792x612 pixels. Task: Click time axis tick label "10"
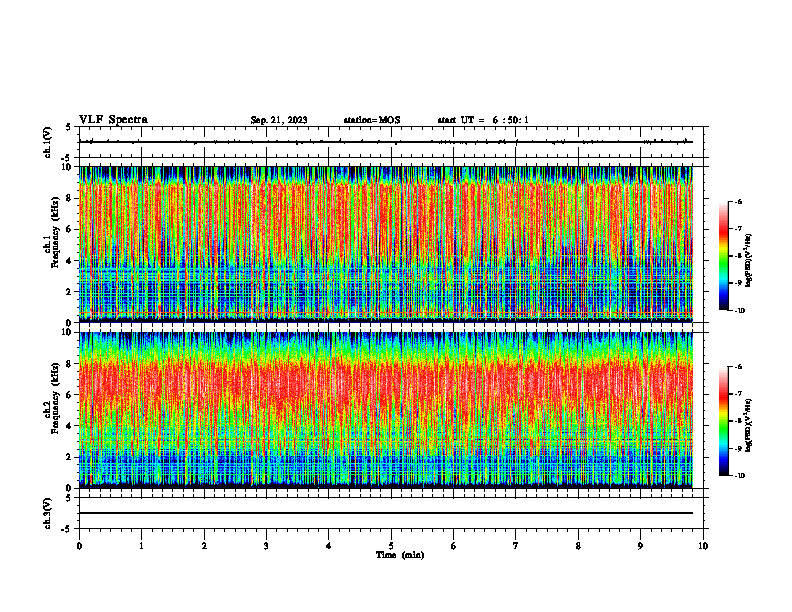(x=703, y=546)
